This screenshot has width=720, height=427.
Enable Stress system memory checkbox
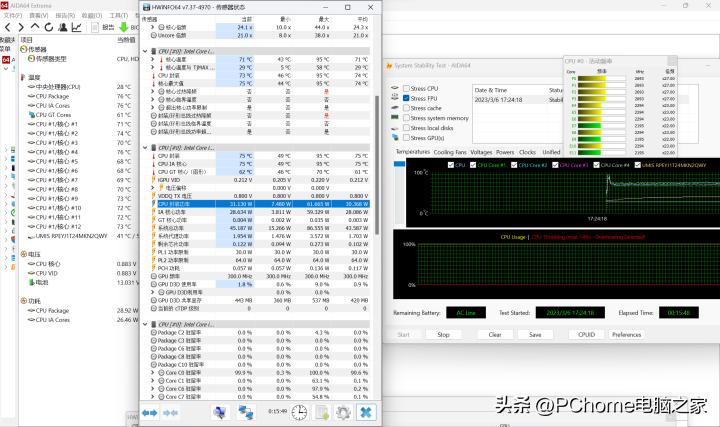click(405, 118)
